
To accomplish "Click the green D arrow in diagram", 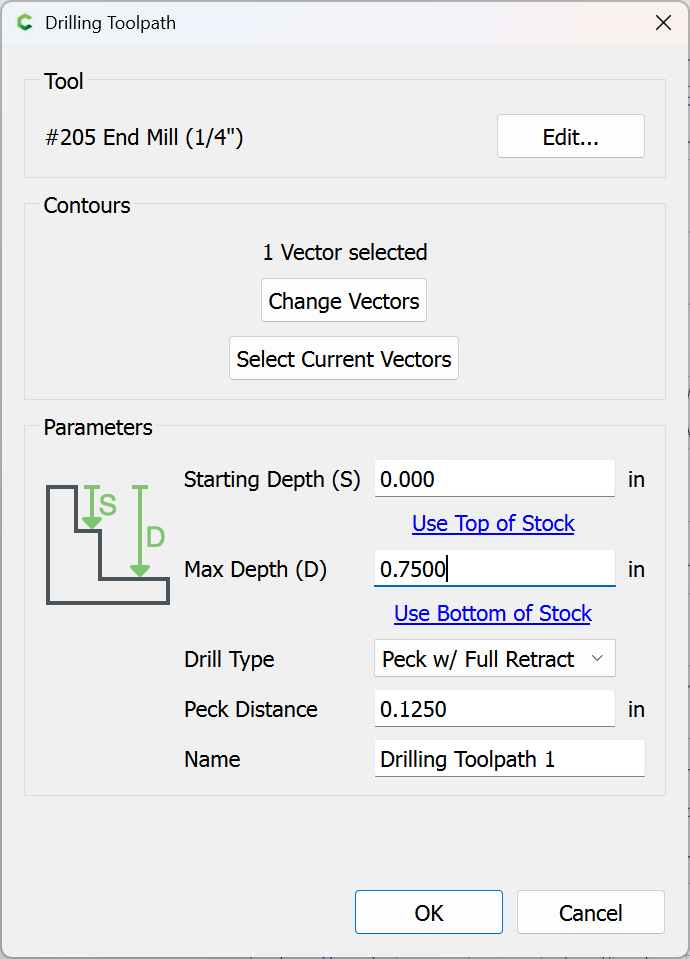I will [x=140, y=532].
